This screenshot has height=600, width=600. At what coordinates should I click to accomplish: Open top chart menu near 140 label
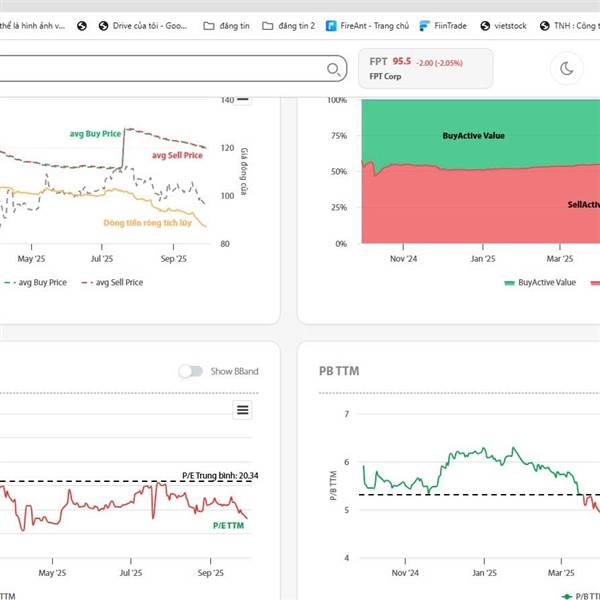click(243, 99)
